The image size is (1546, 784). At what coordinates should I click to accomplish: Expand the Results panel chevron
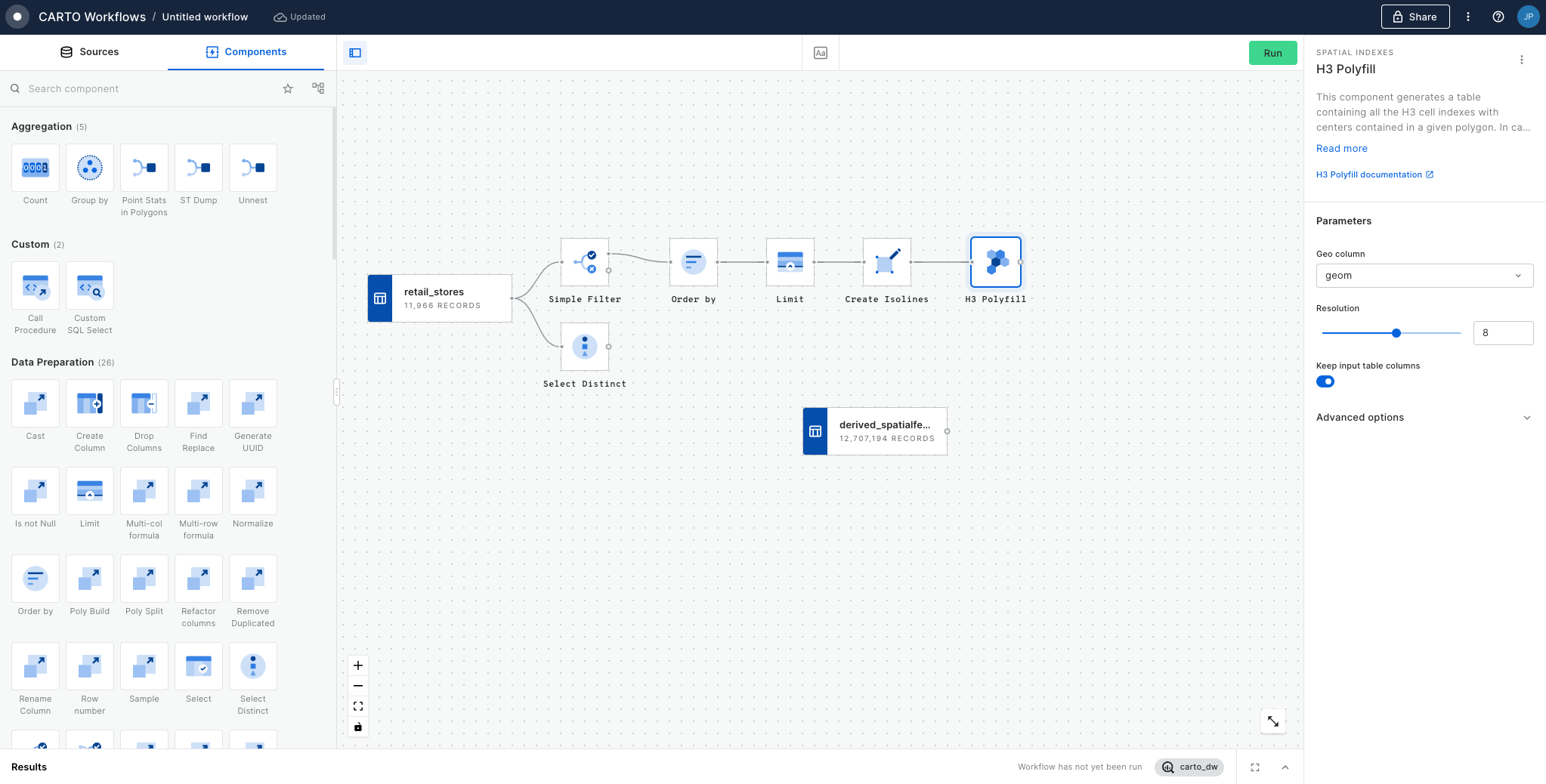[x=1285, y=767]
